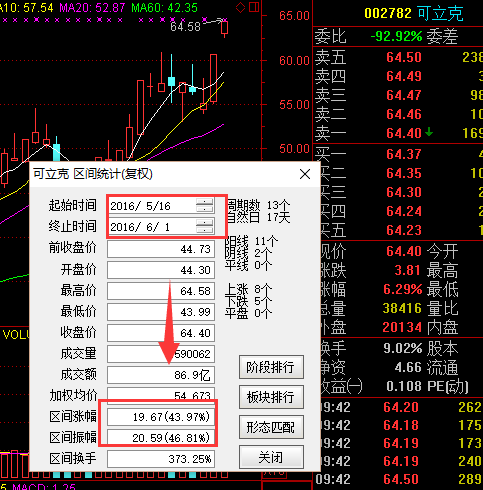
Task: Click the 终止时间 date field 2016/6/1
Action: coord(153,227)
